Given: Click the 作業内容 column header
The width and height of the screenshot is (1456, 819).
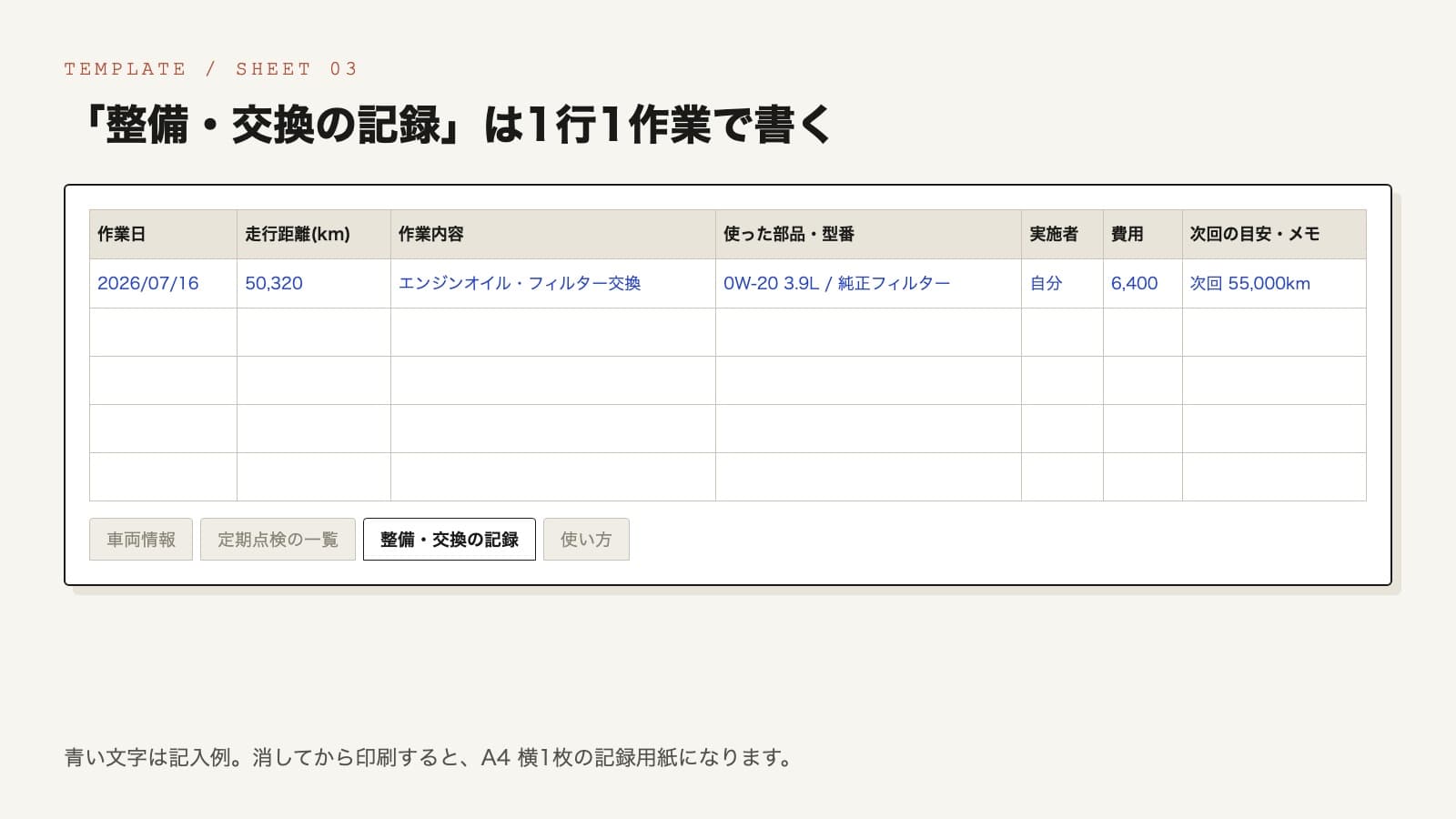Looking at the screenshot, I should tap(553, 235).
